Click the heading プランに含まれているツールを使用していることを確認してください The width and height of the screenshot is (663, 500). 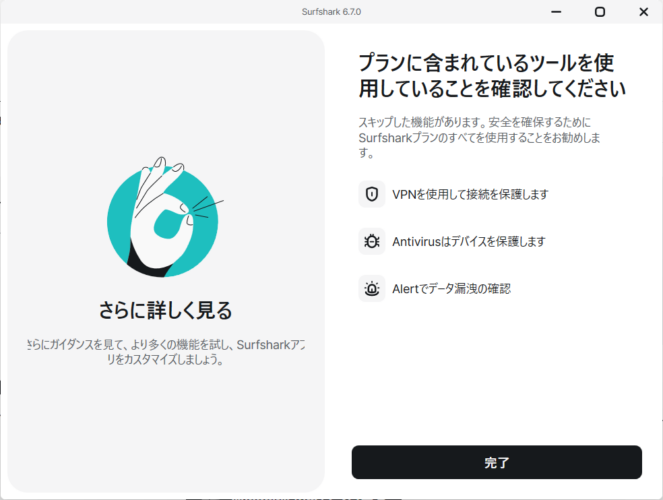492,75
